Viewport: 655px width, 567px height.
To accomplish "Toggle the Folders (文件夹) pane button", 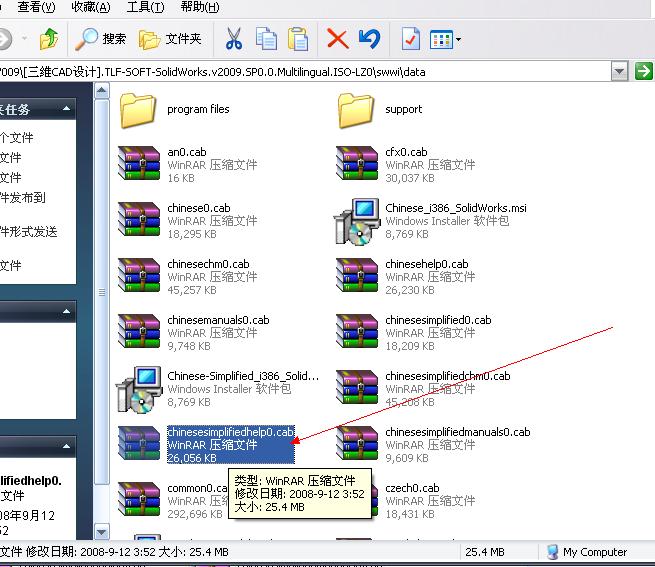I will pyautogui.click(x=170, y=39).
